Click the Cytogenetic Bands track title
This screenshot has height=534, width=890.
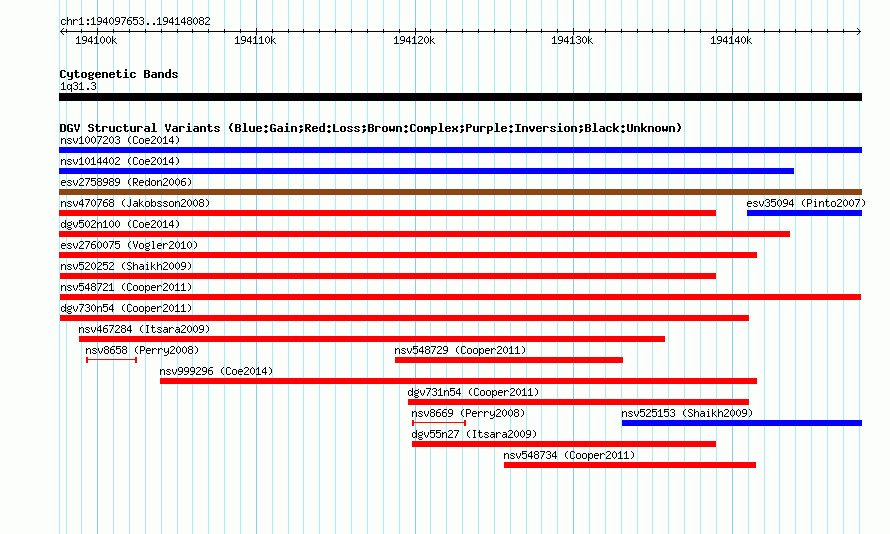[119, 74]
